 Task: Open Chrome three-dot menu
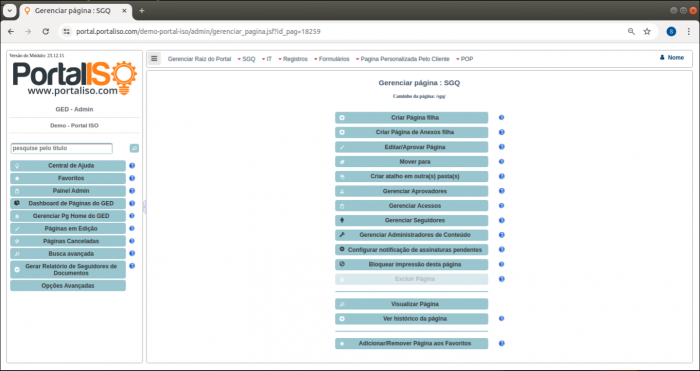(x=689, y=32)
